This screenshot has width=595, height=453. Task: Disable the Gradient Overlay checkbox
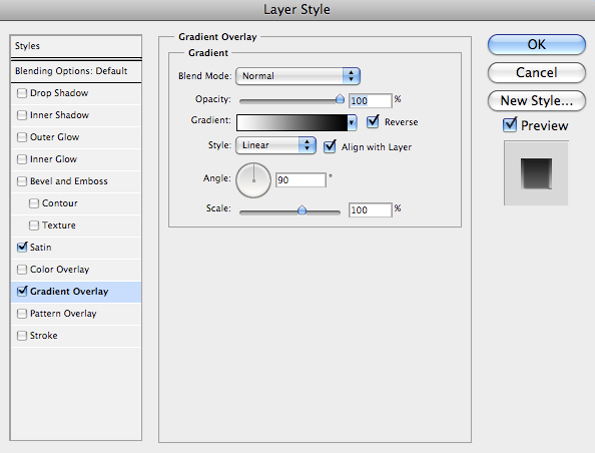pos(22,291)
